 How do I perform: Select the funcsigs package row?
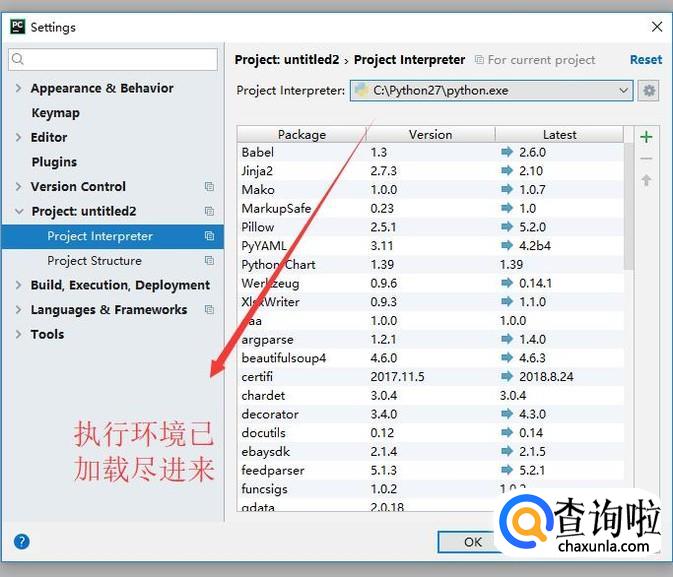[x=430, y=489]
